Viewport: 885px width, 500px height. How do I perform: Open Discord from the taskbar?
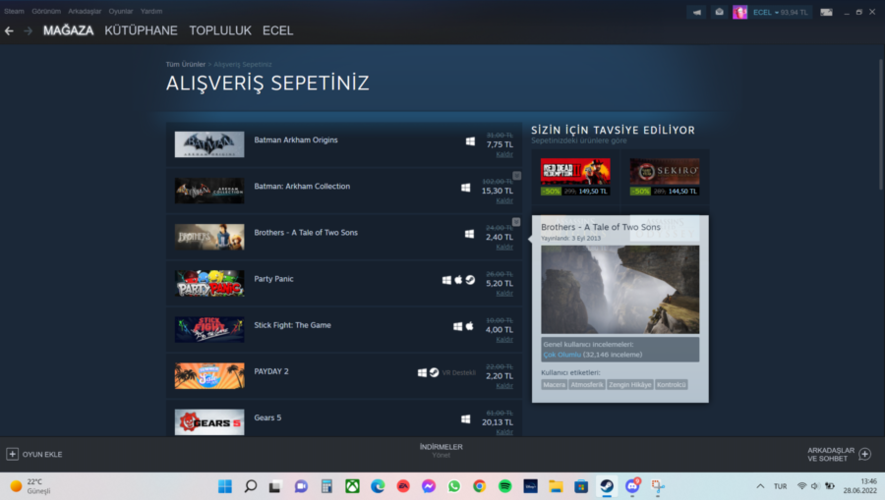coord(632,486)
